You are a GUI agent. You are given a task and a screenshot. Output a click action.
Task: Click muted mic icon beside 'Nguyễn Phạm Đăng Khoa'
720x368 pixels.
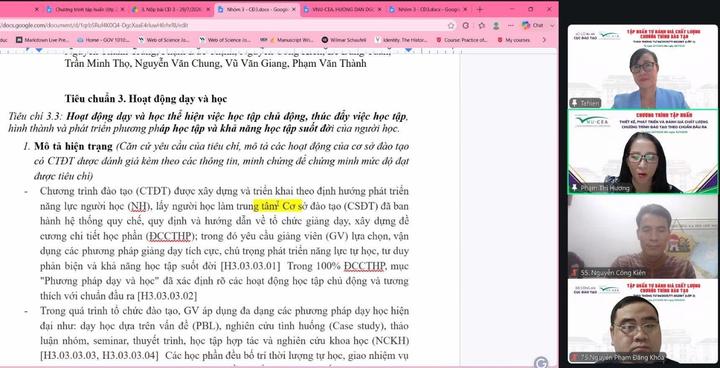pos(574,357)
